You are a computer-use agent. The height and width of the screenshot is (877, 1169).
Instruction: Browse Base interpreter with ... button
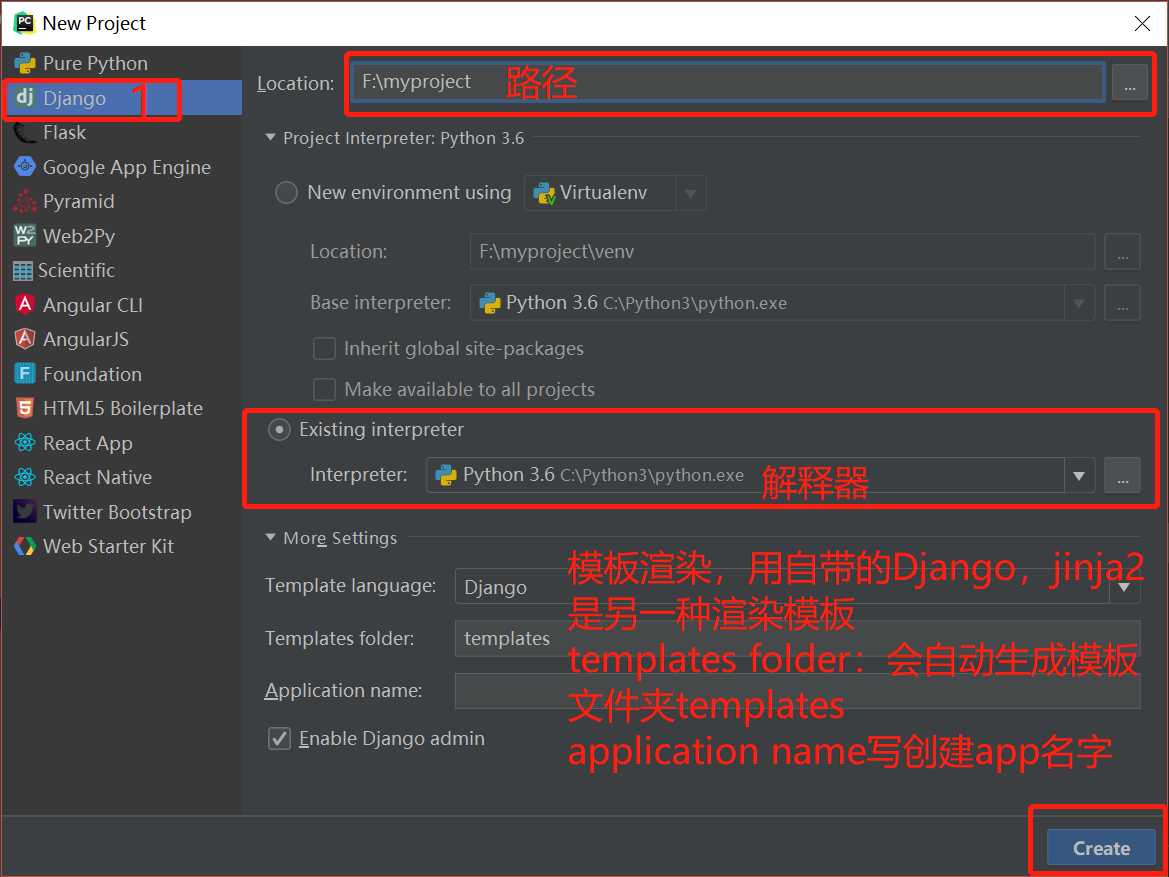(x=1122, y=303)
